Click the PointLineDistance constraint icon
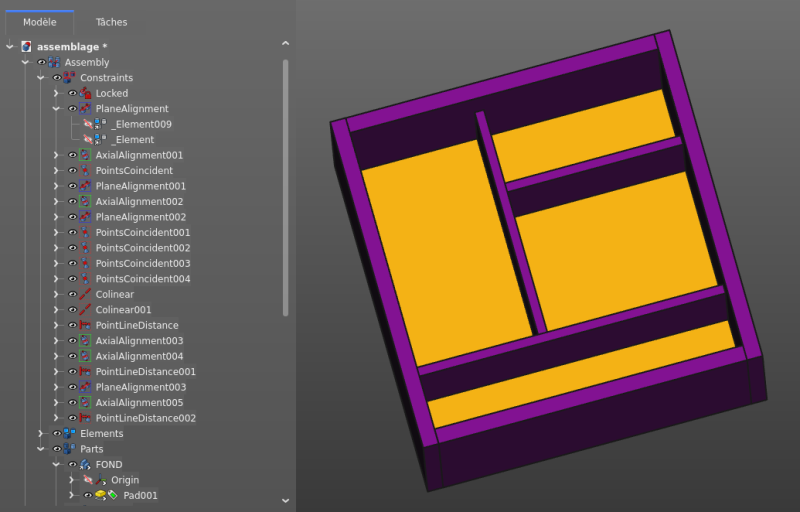800x512 pixels. 85,325
